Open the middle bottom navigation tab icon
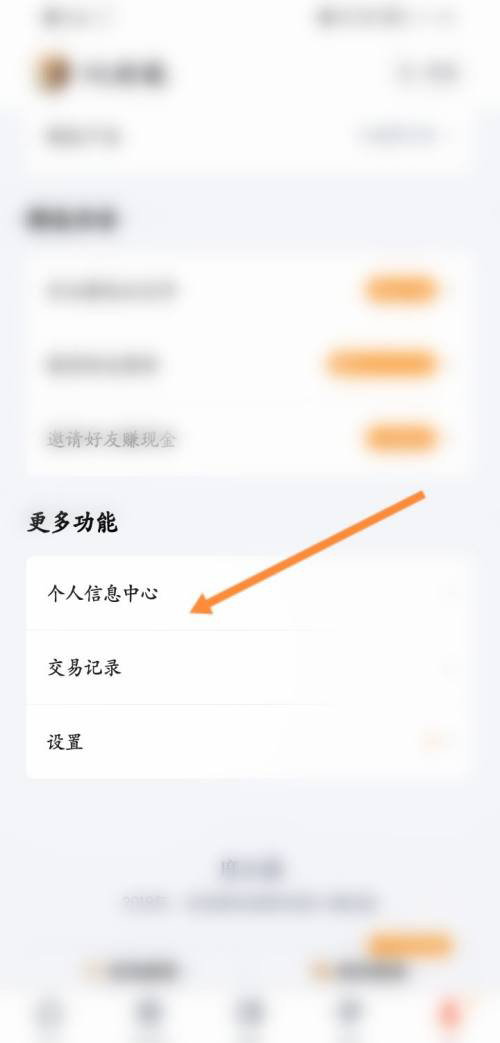Viewport: 500px width, 1043px height. click(250, 1014)
